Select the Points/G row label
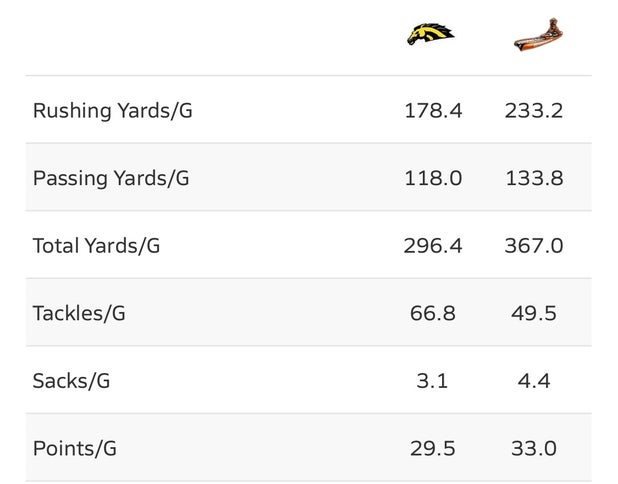 pyautogui.click(x=75, y=448)
